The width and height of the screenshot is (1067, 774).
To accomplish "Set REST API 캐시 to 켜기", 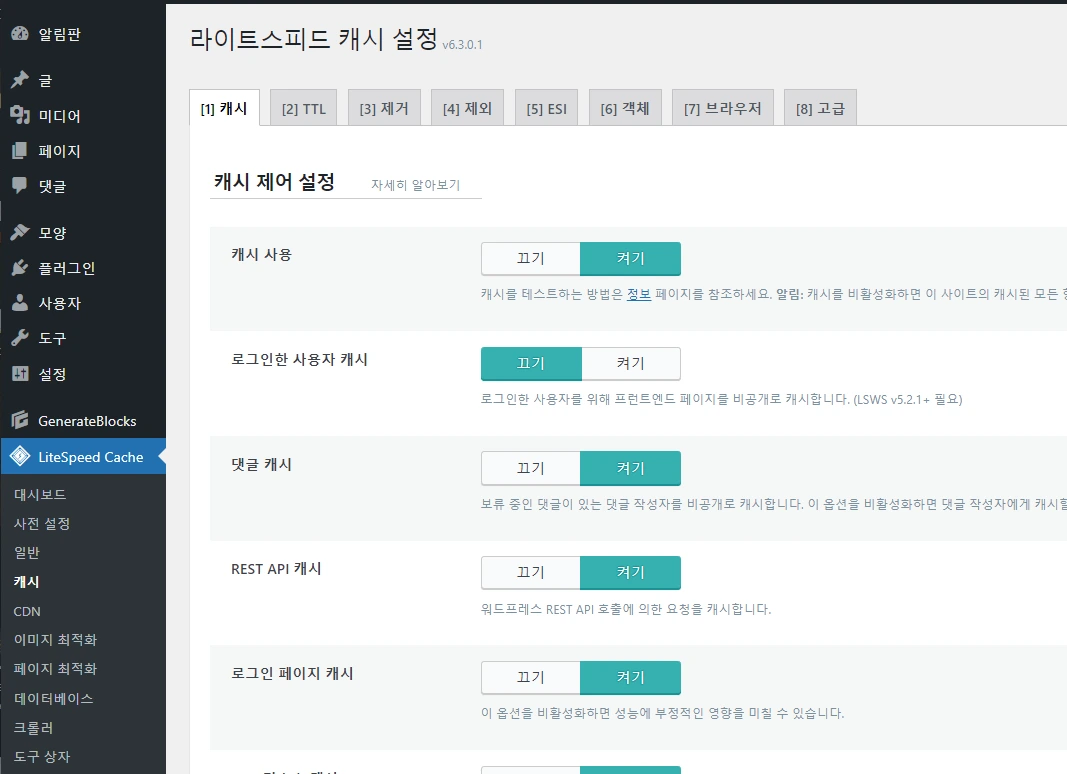I will [x=630, y=573].
